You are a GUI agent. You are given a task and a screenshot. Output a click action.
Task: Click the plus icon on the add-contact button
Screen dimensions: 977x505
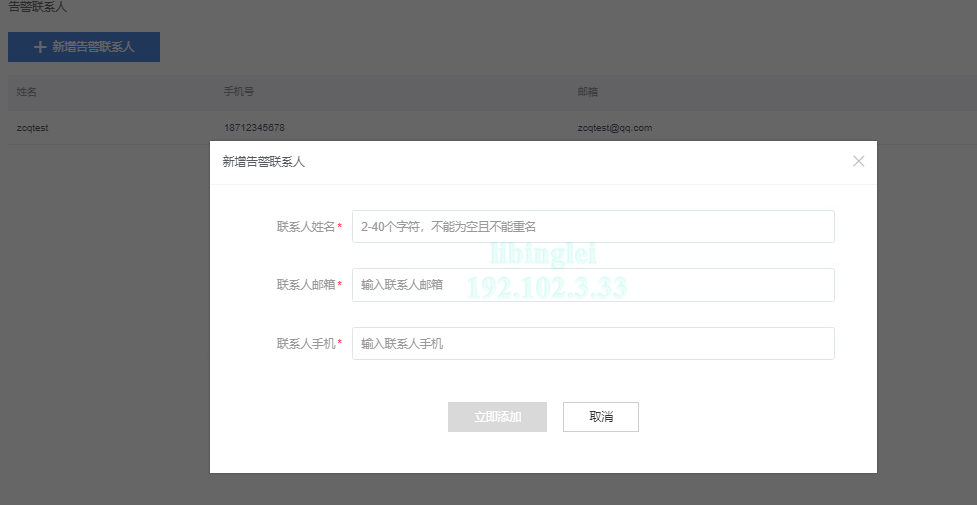click(40, 47)
